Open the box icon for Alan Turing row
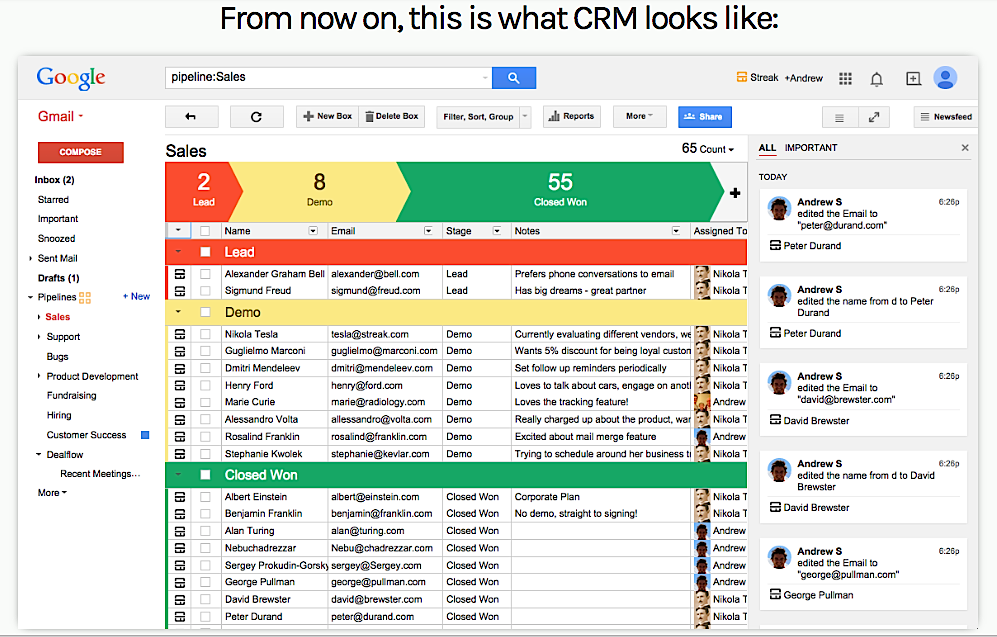This screenshot has width=997, height=637. coord(180,531)
